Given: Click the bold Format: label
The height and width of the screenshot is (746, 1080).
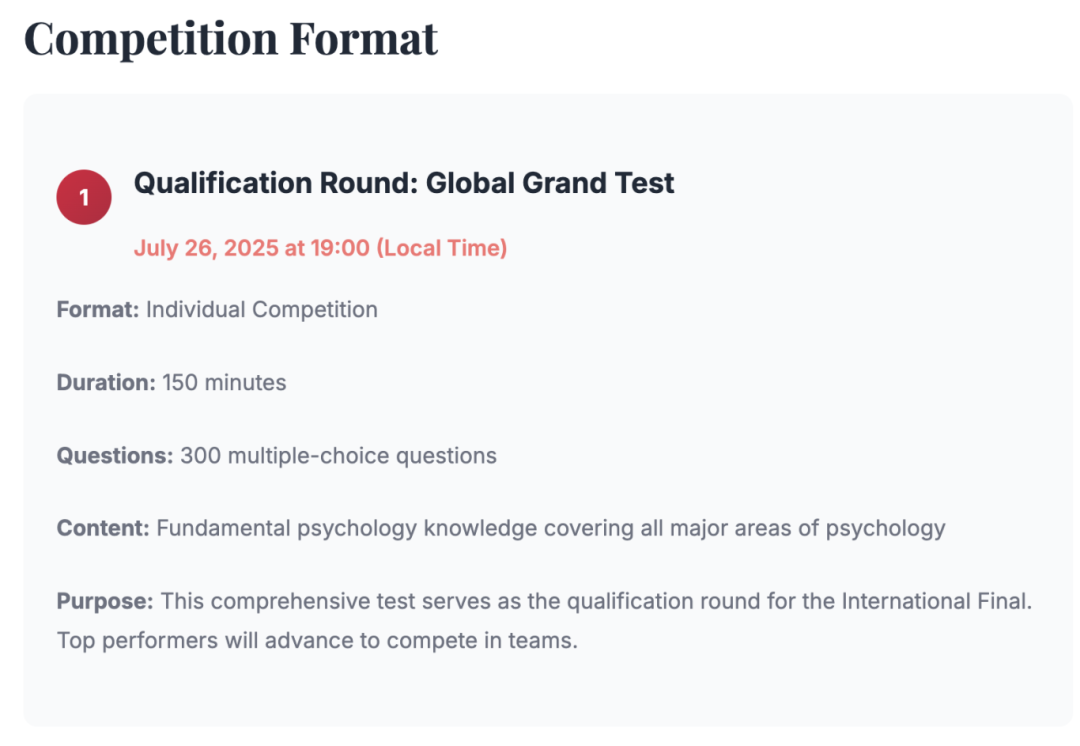Looking at the screenshot, I should point(98,310).
